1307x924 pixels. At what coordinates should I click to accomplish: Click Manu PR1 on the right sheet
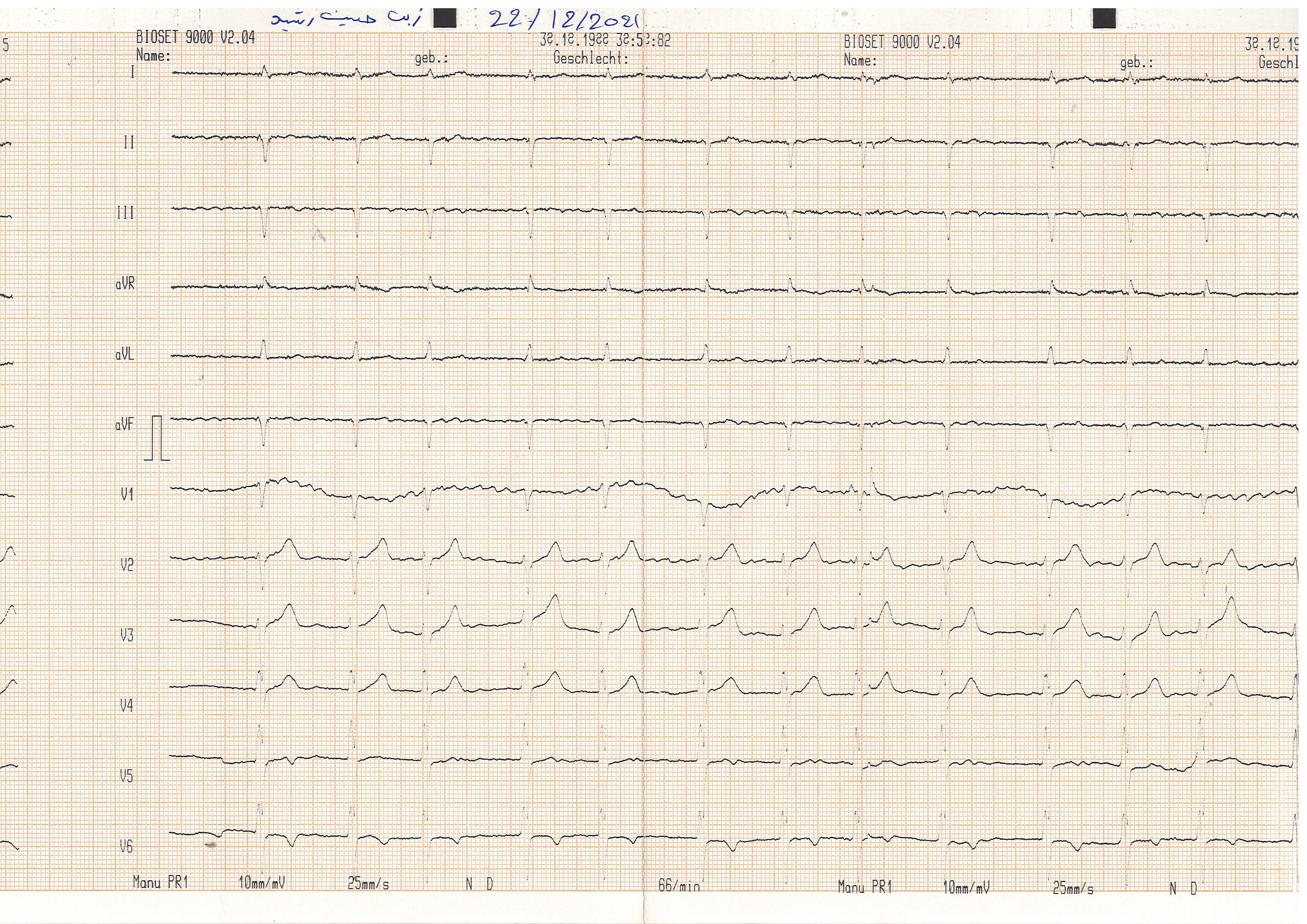[x=865, y=886]
